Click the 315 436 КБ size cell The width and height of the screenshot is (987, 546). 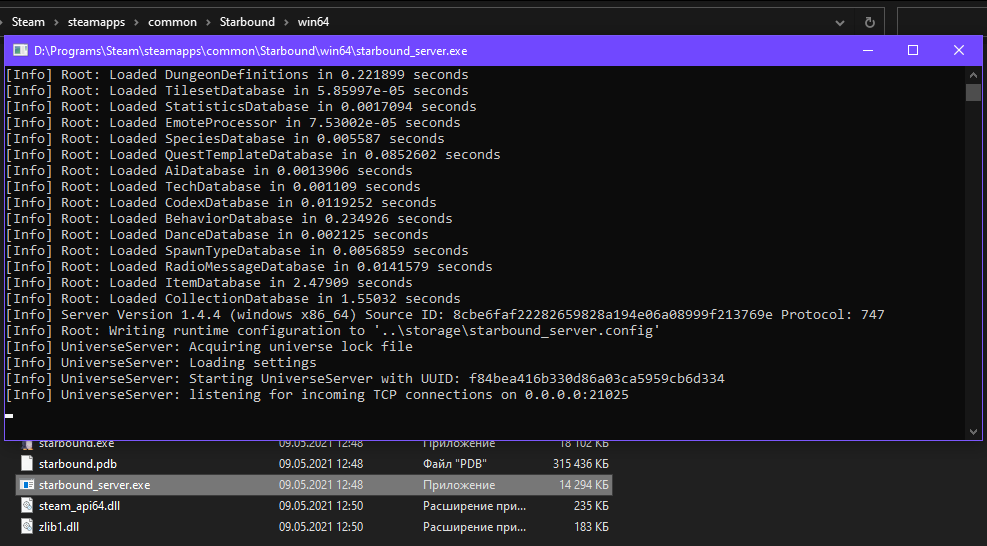coord(580,464)
